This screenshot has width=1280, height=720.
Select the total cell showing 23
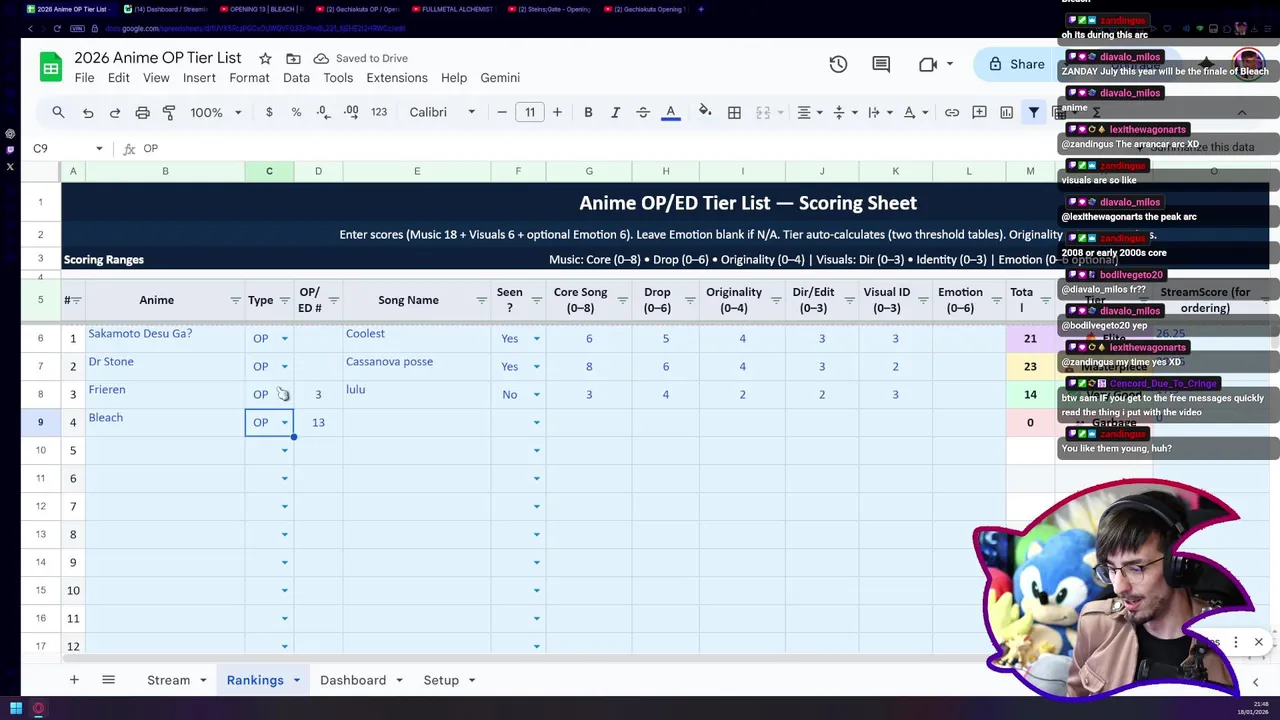(x=1030, y=366)
